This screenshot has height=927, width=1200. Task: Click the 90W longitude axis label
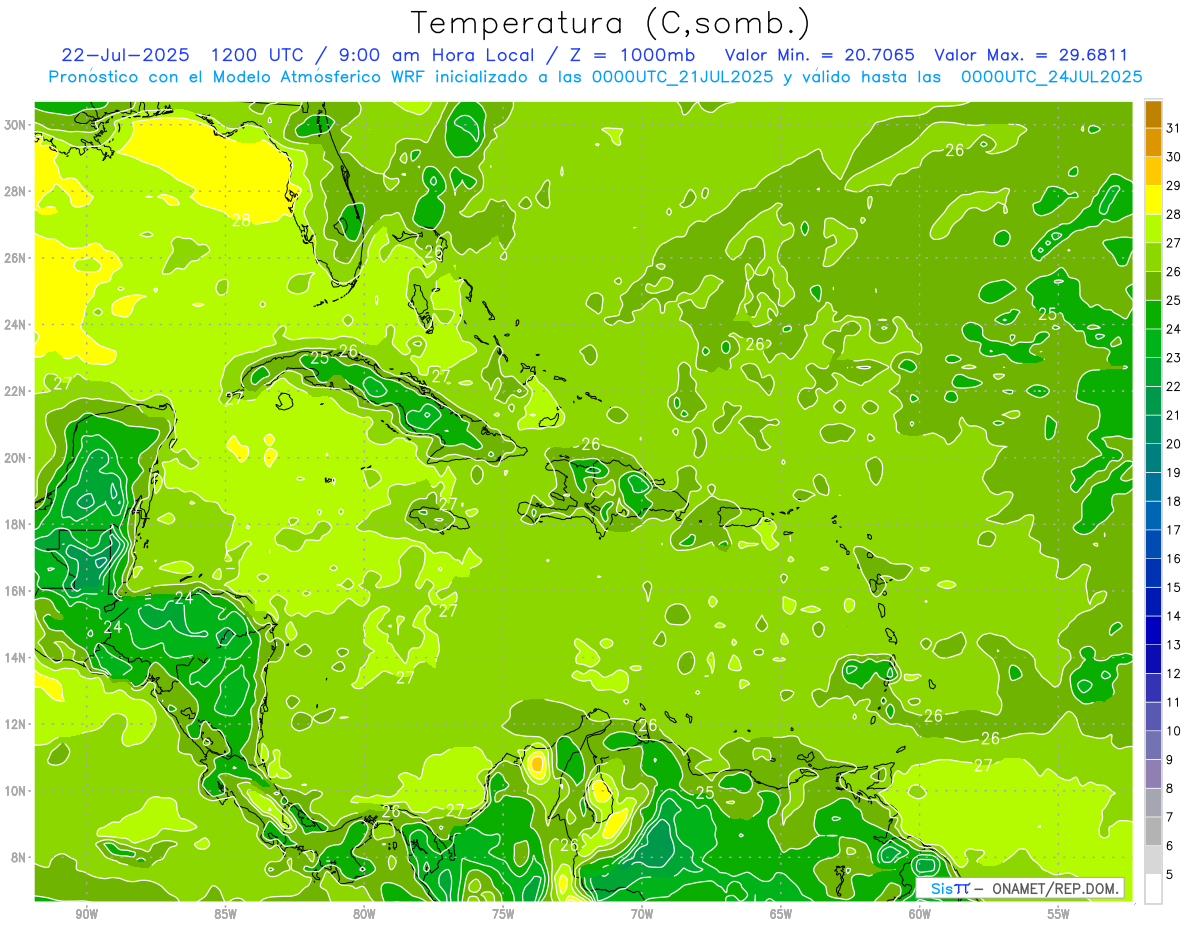(x=86, y=915)
